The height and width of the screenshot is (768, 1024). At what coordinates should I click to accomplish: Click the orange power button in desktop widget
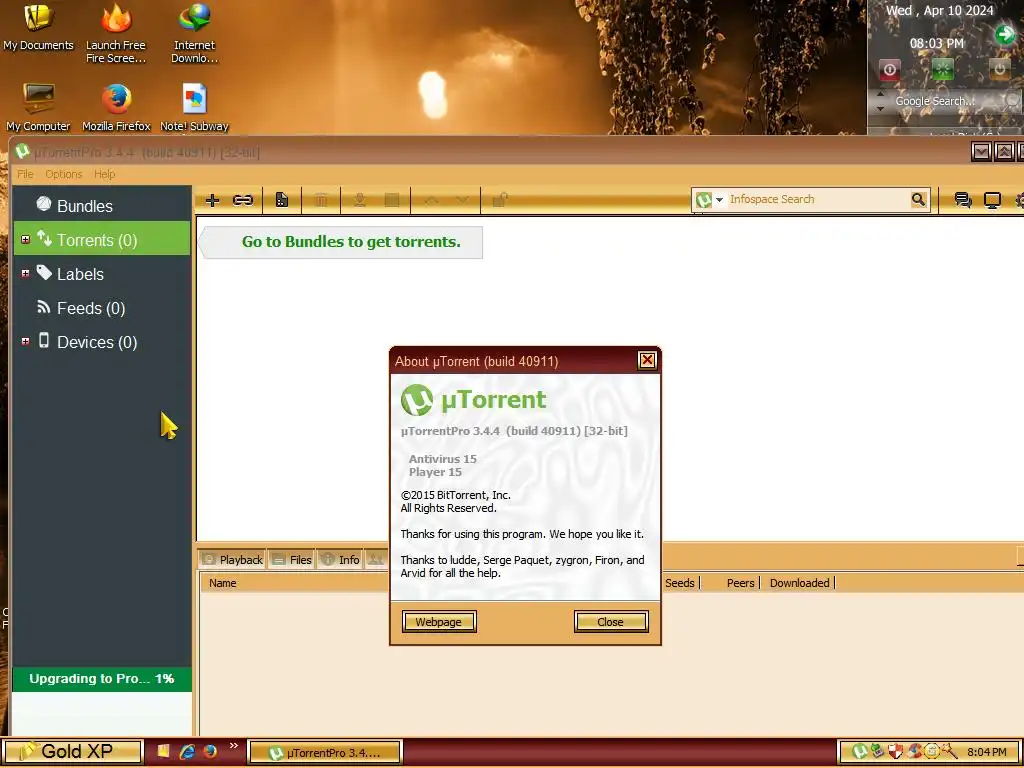tap(999, 69)
